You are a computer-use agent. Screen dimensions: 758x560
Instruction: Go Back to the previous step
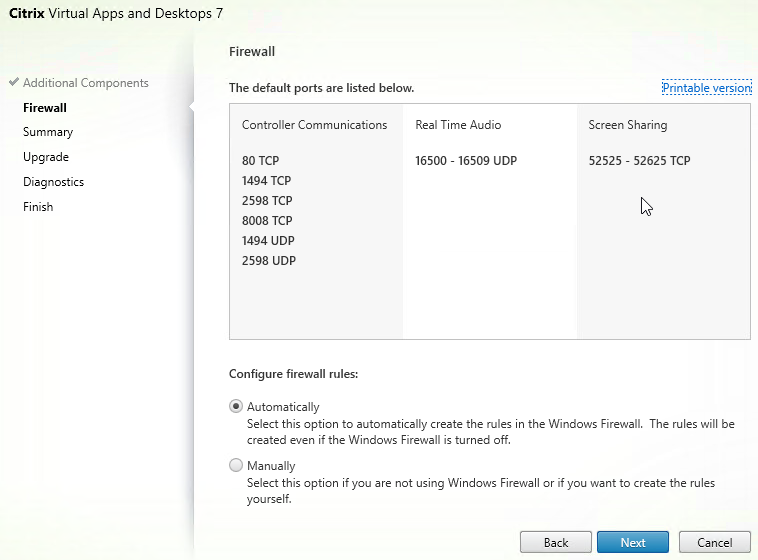pos(556,542)
